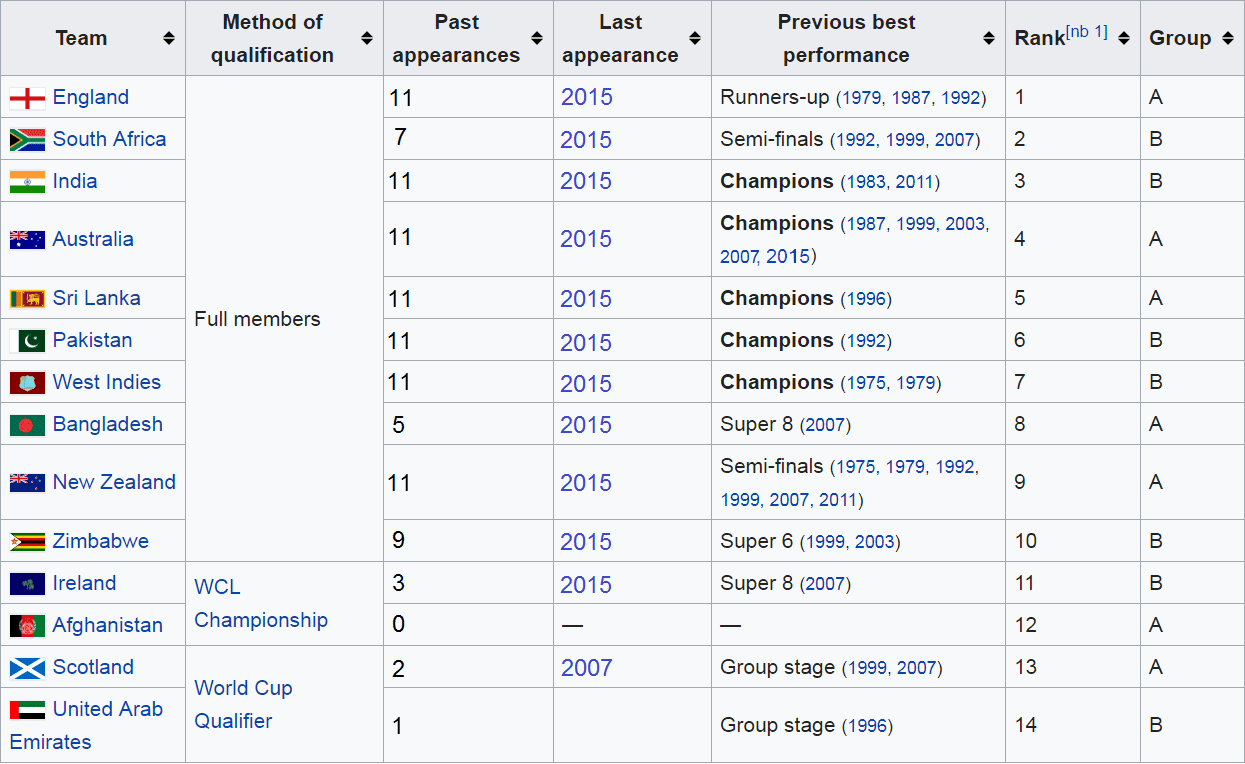This screenshot has width=1245, height=764.
Task: Click the South Africa flag icon
Action: coord(27,140)
